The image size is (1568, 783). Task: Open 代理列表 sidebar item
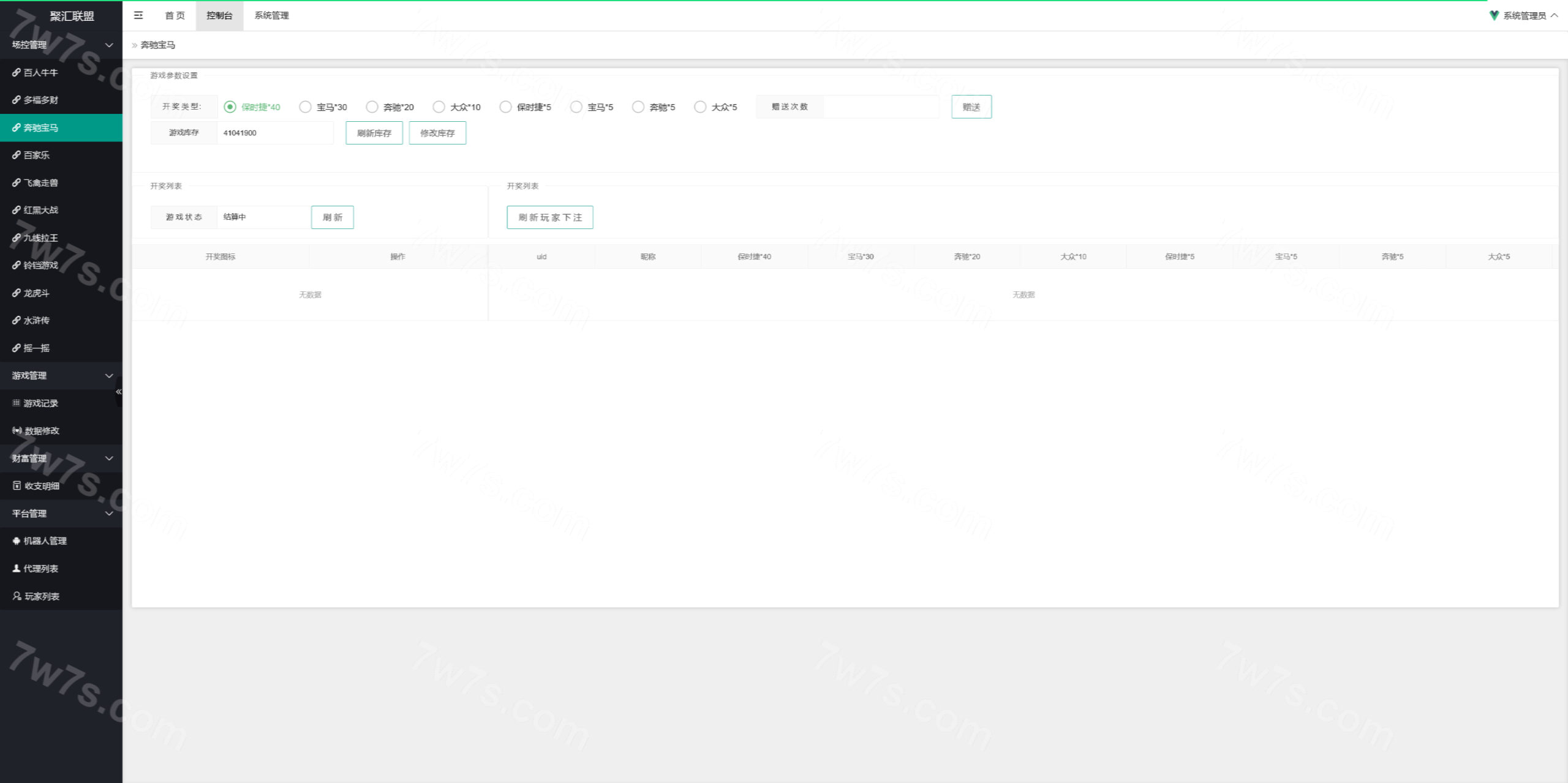(x=40, y=568)
